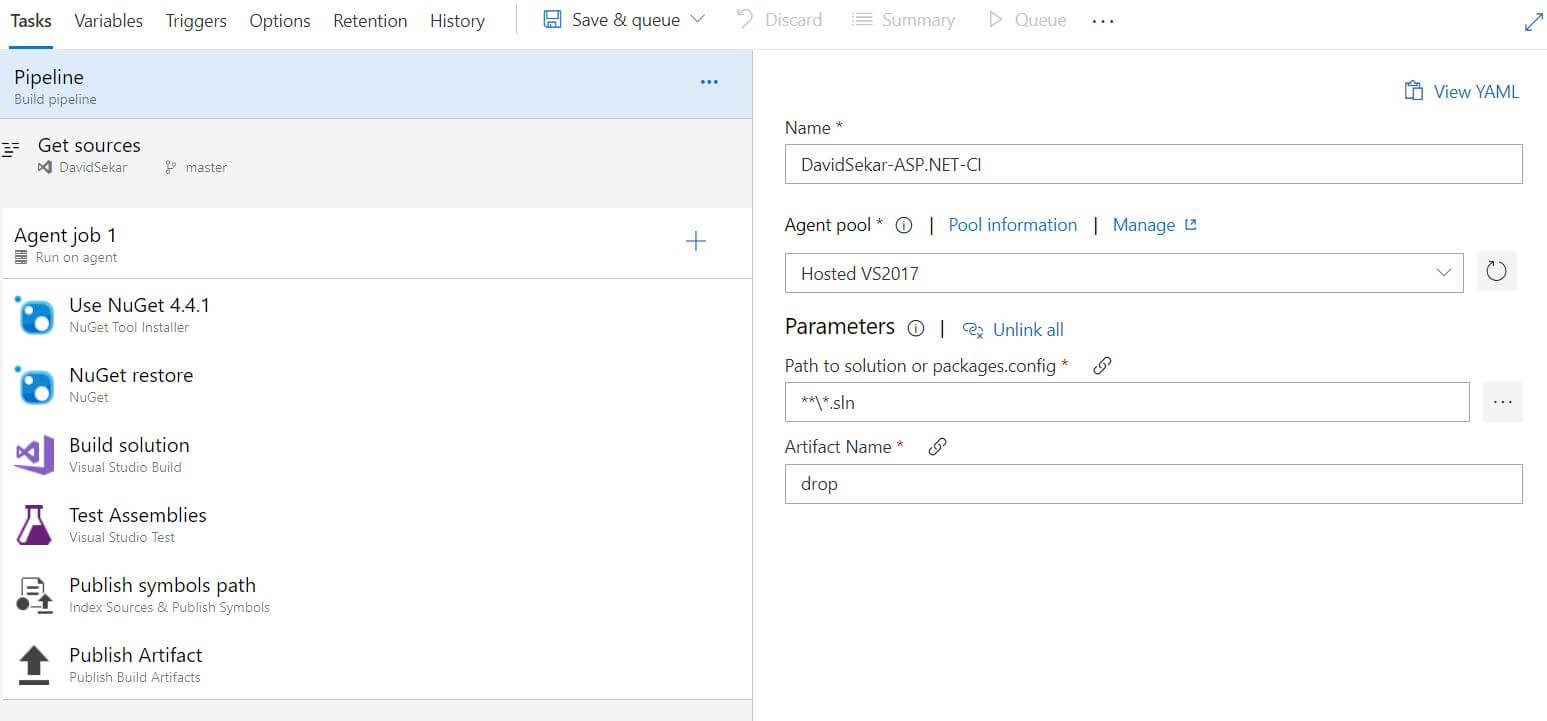Click the NuGet restore task icon
Image resolution: width=1547 pixels, height=721 pixels.
coord(35,385)
